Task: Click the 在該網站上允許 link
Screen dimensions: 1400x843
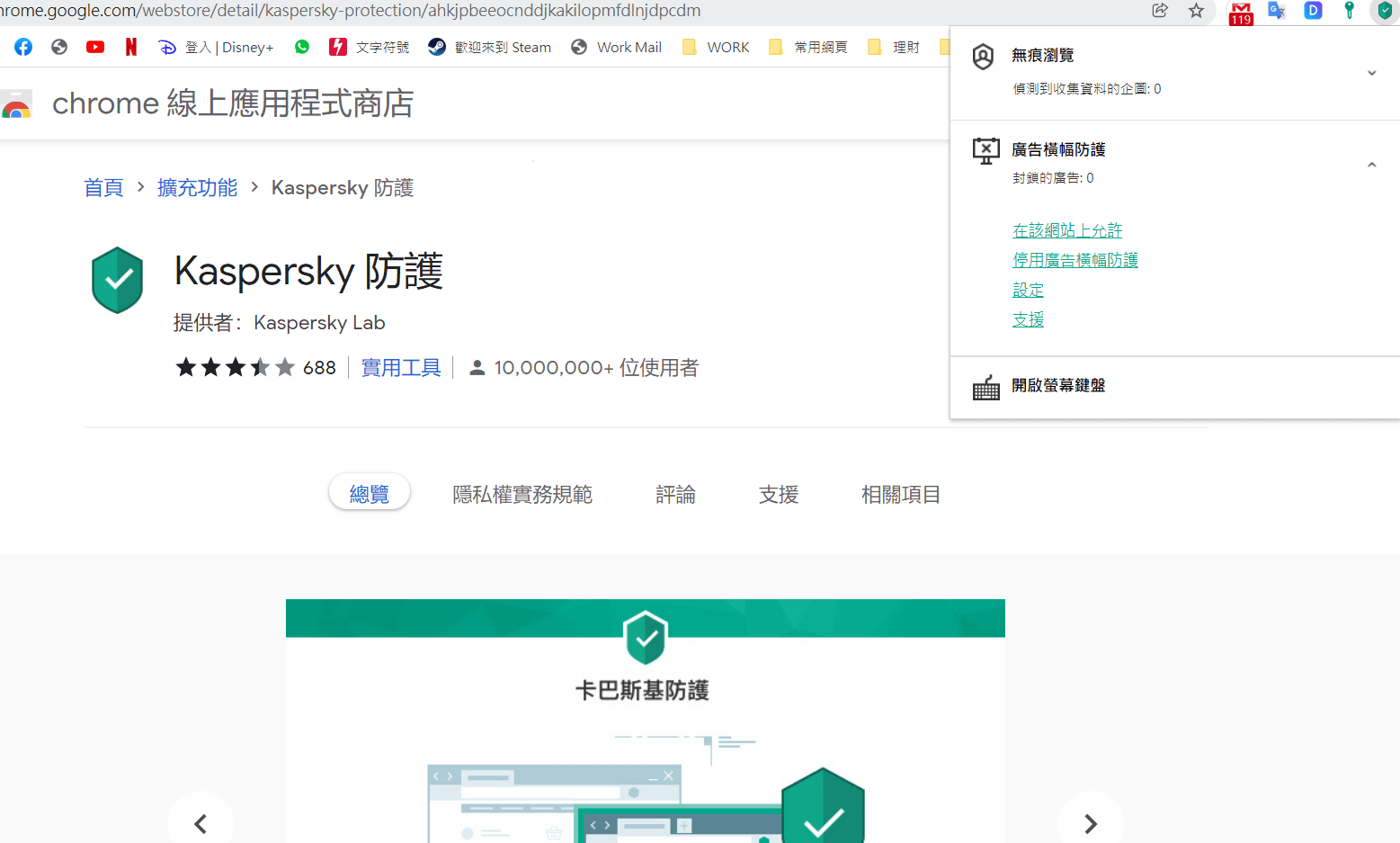Action: pyautogui.click(x=1067, y=230)
